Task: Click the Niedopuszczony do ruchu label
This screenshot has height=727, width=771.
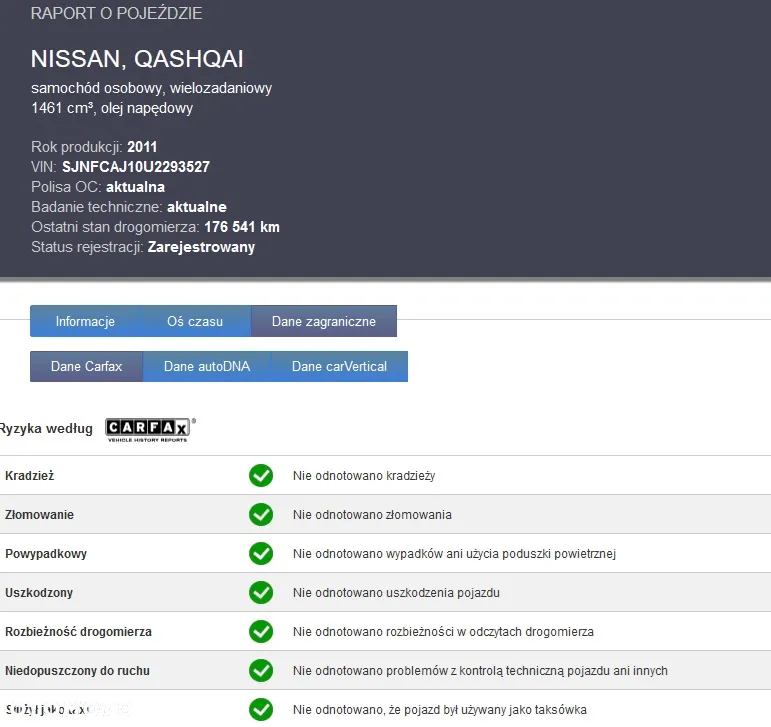Action: click(x=77, y=670)
